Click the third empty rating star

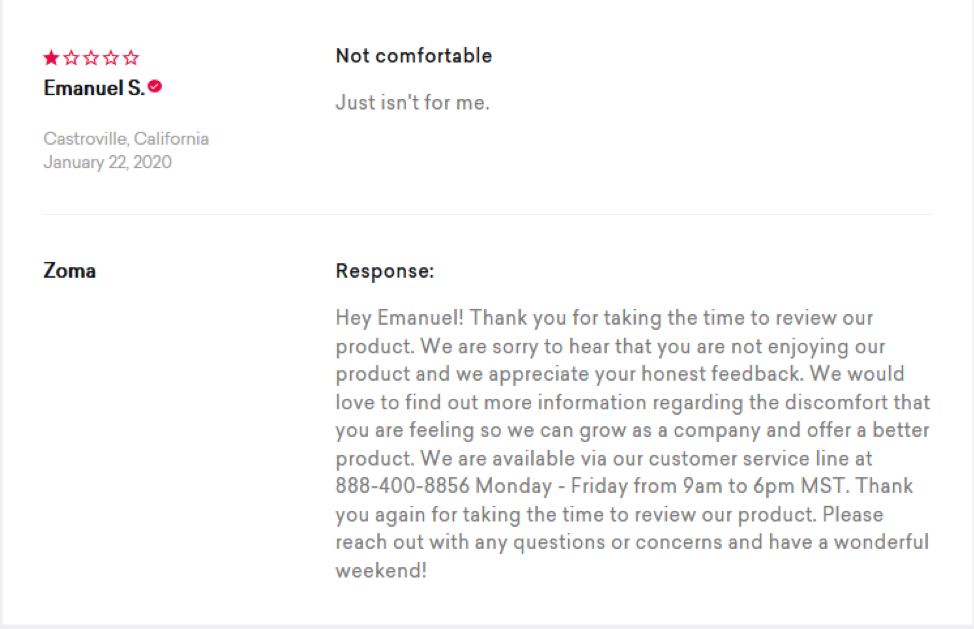coord(91,58)
